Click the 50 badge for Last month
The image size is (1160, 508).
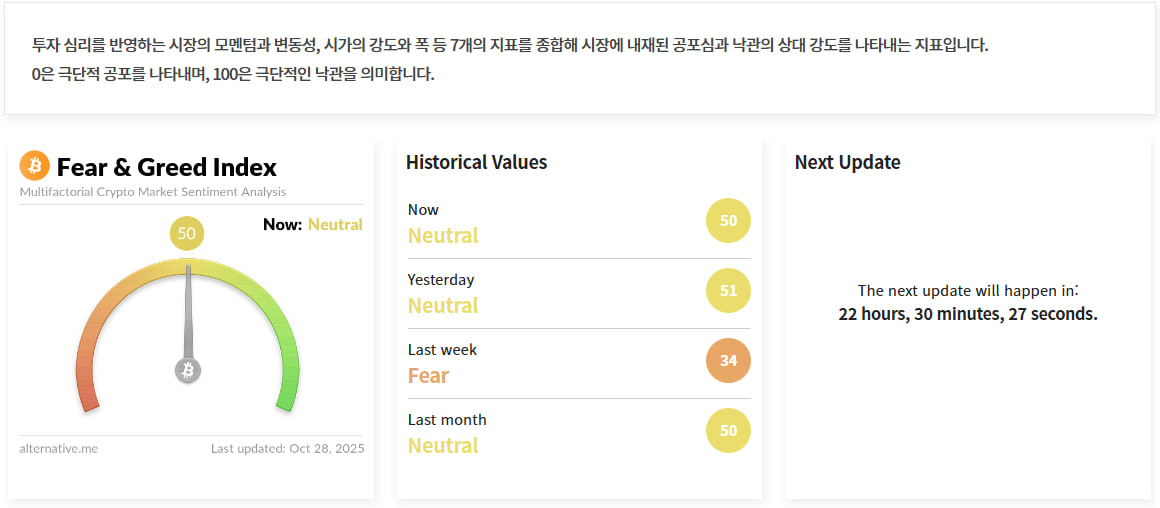(728, 431)
